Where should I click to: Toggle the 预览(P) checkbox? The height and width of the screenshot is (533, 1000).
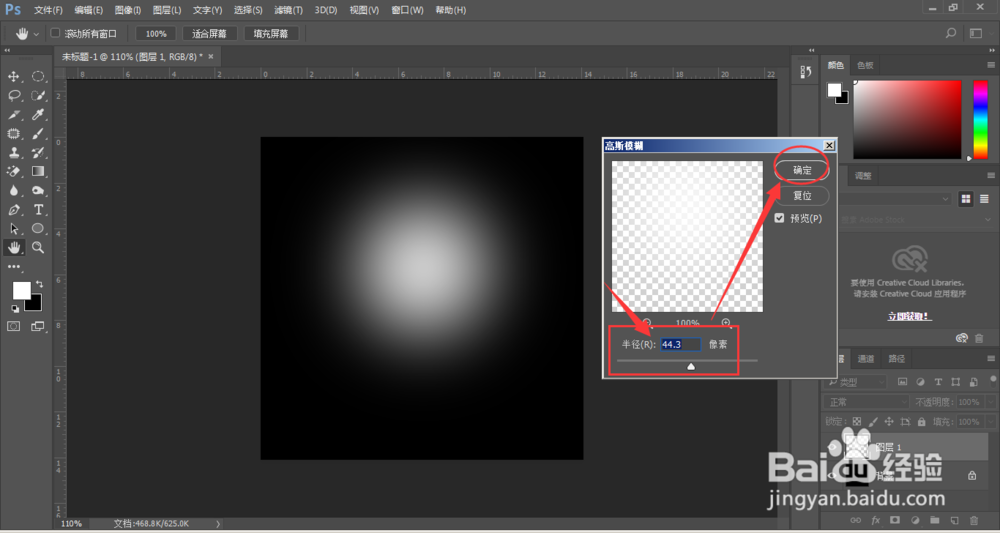coord(779,218)
